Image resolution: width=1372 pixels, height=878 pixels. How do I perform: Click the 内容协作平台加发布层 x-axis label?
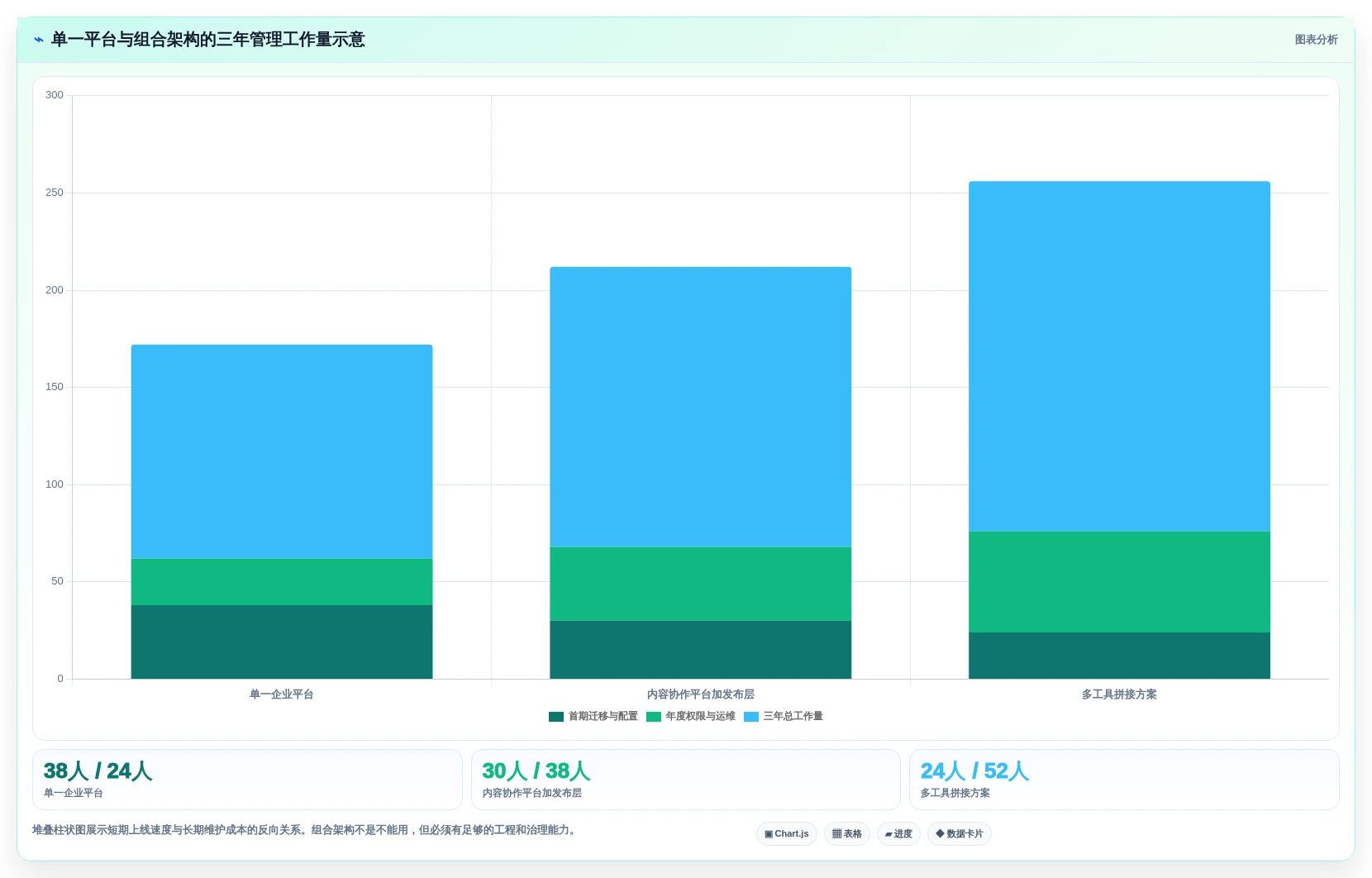point(701,694)
